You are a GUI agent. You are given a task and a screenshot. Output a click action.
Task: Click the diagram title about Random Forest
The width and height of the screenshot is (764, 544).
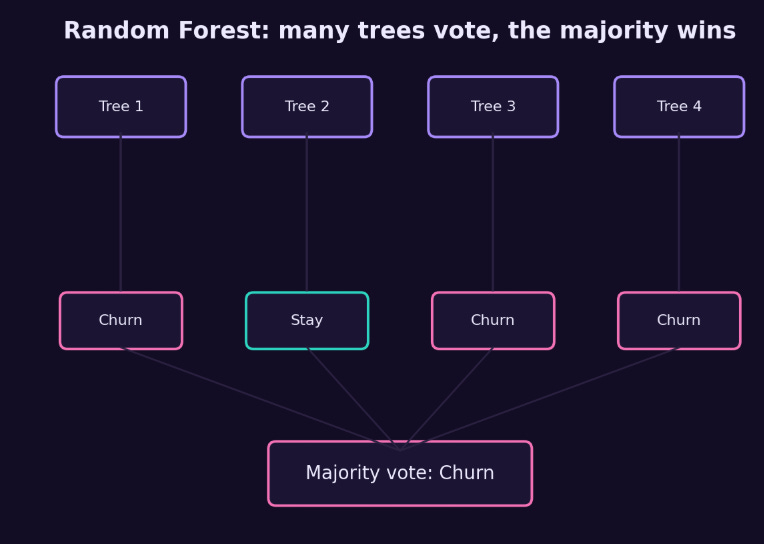click(400, 31)
